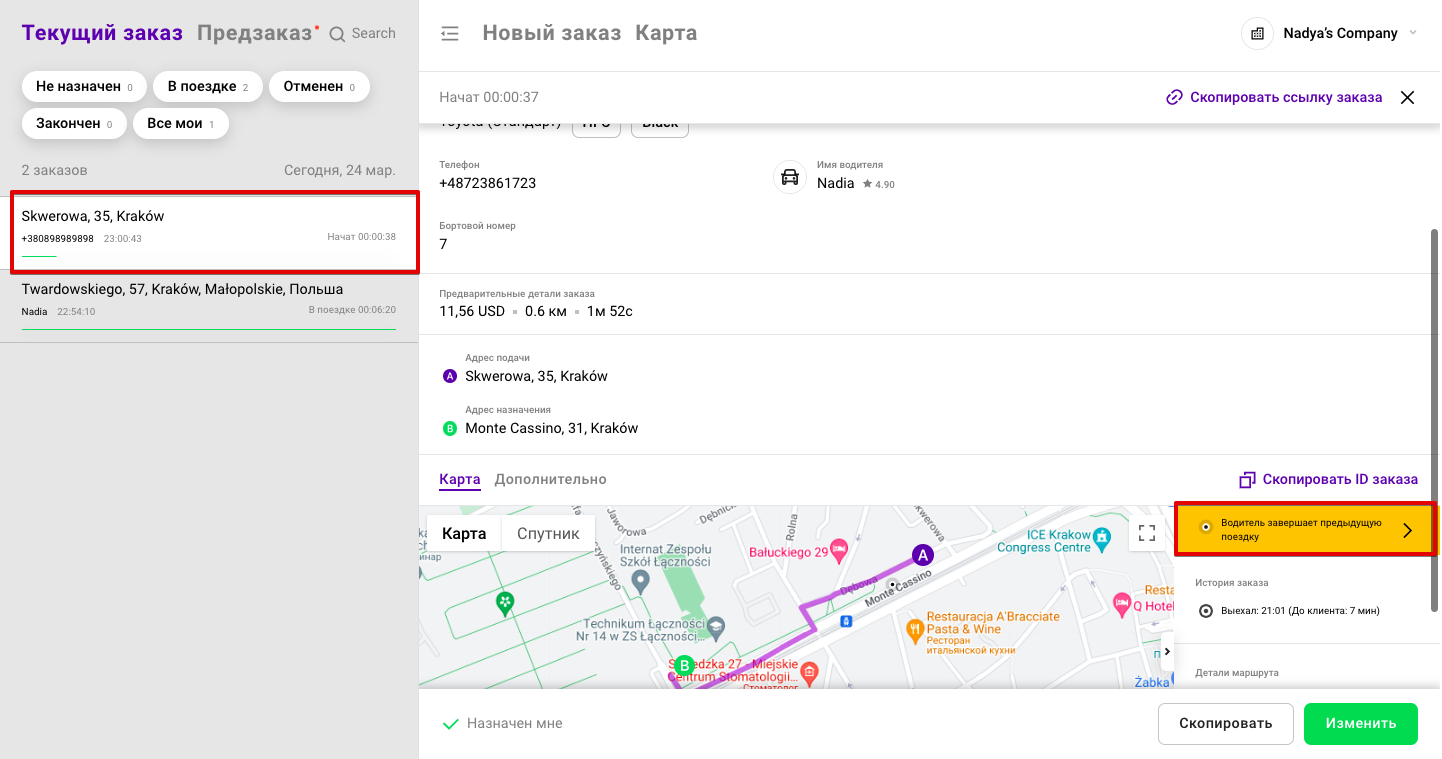Click the driver car icon
1442x759 pixels.
click(x=790, y=178)
